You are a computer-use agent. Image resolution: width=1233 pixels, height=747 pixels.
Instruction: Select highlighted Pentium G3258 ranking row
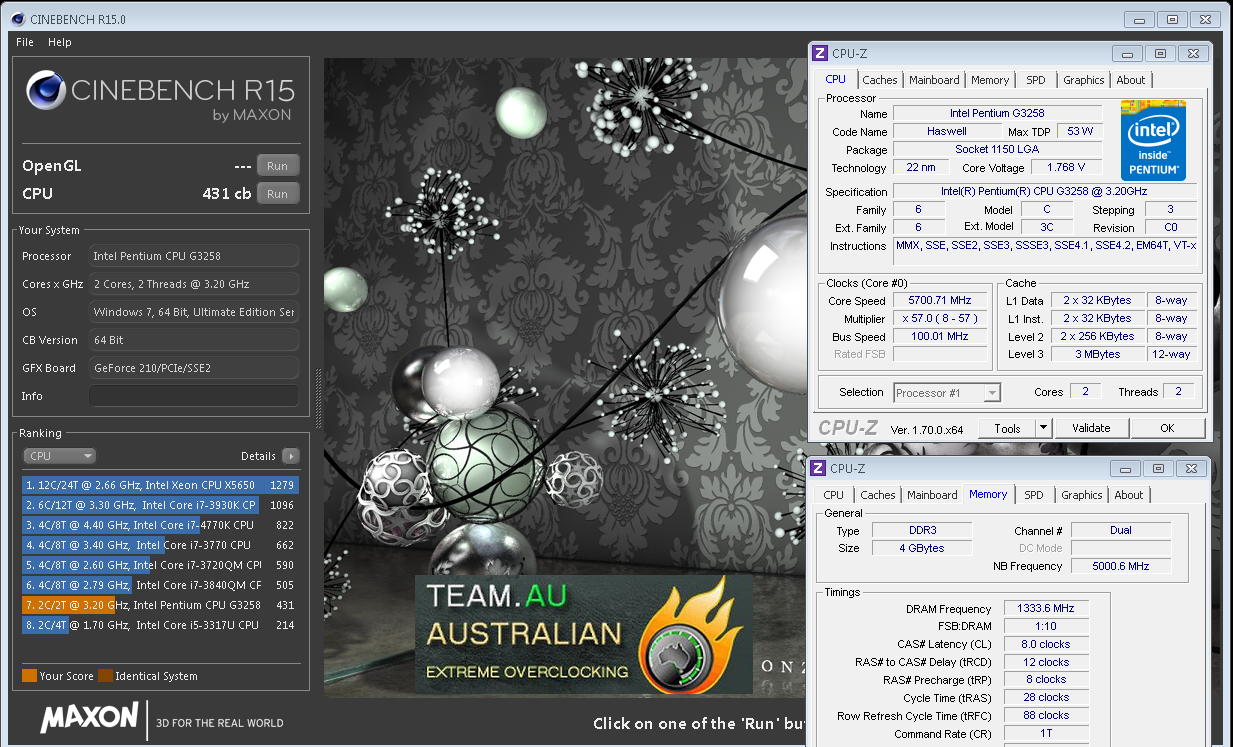pyautogui.click(x=160, y=605)
